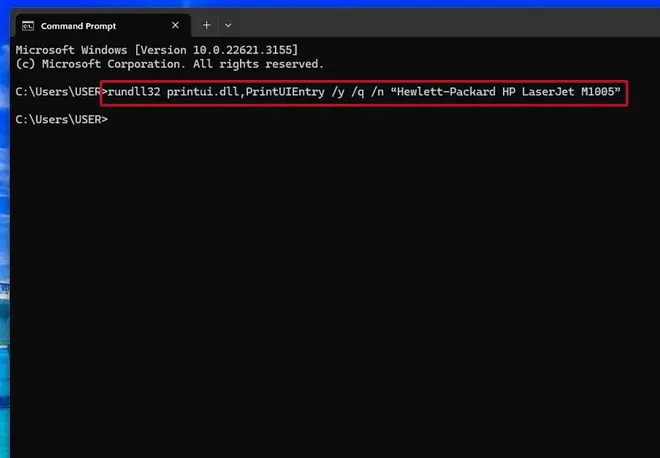Image resolution: width=660 pixels, height=458 pixels.
Task: Click the Microsoft Corporation copyright line
Action: (170, 63)
